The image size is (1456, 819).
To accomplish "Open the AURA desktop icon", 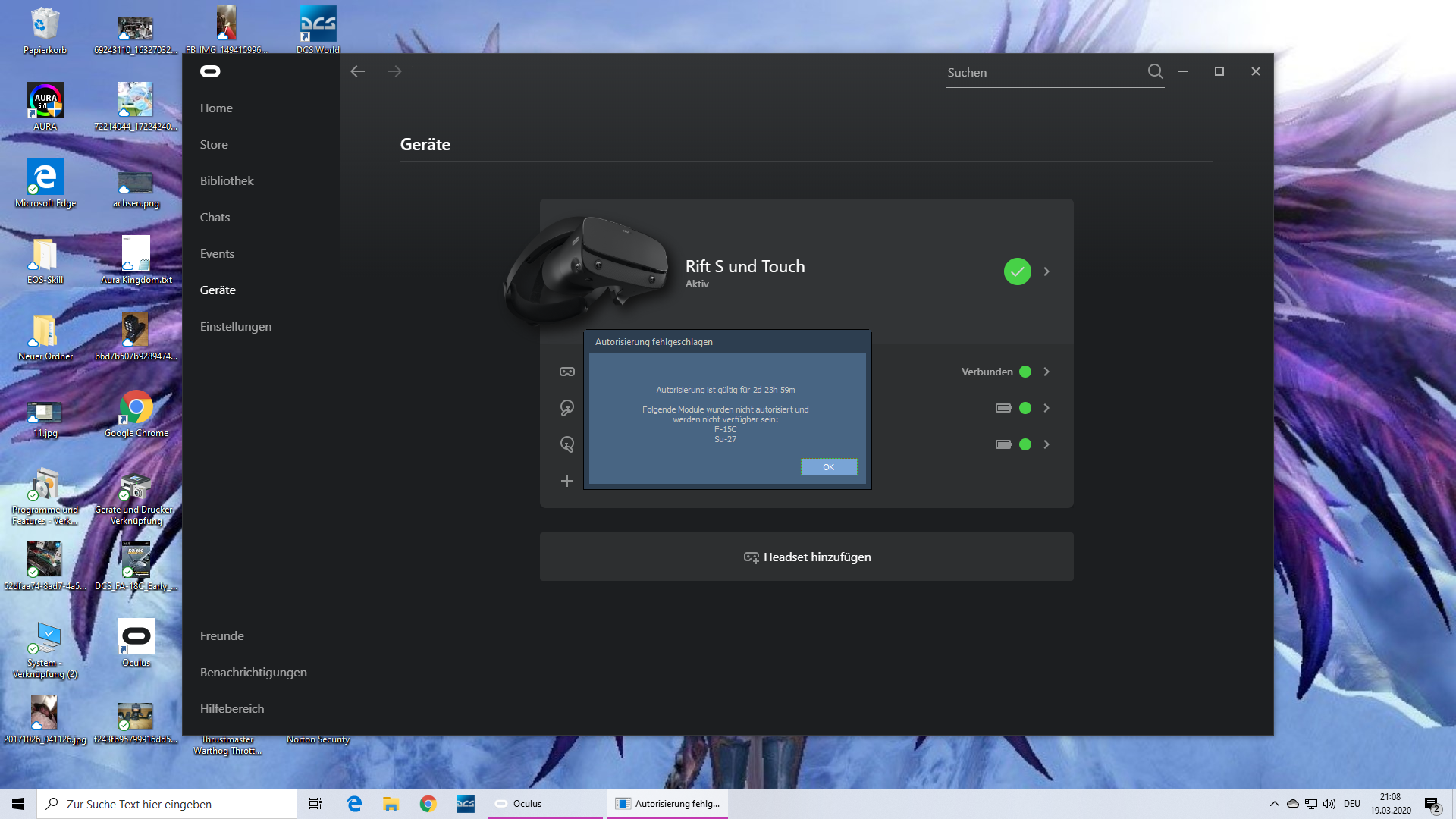I will coord(45,107).
